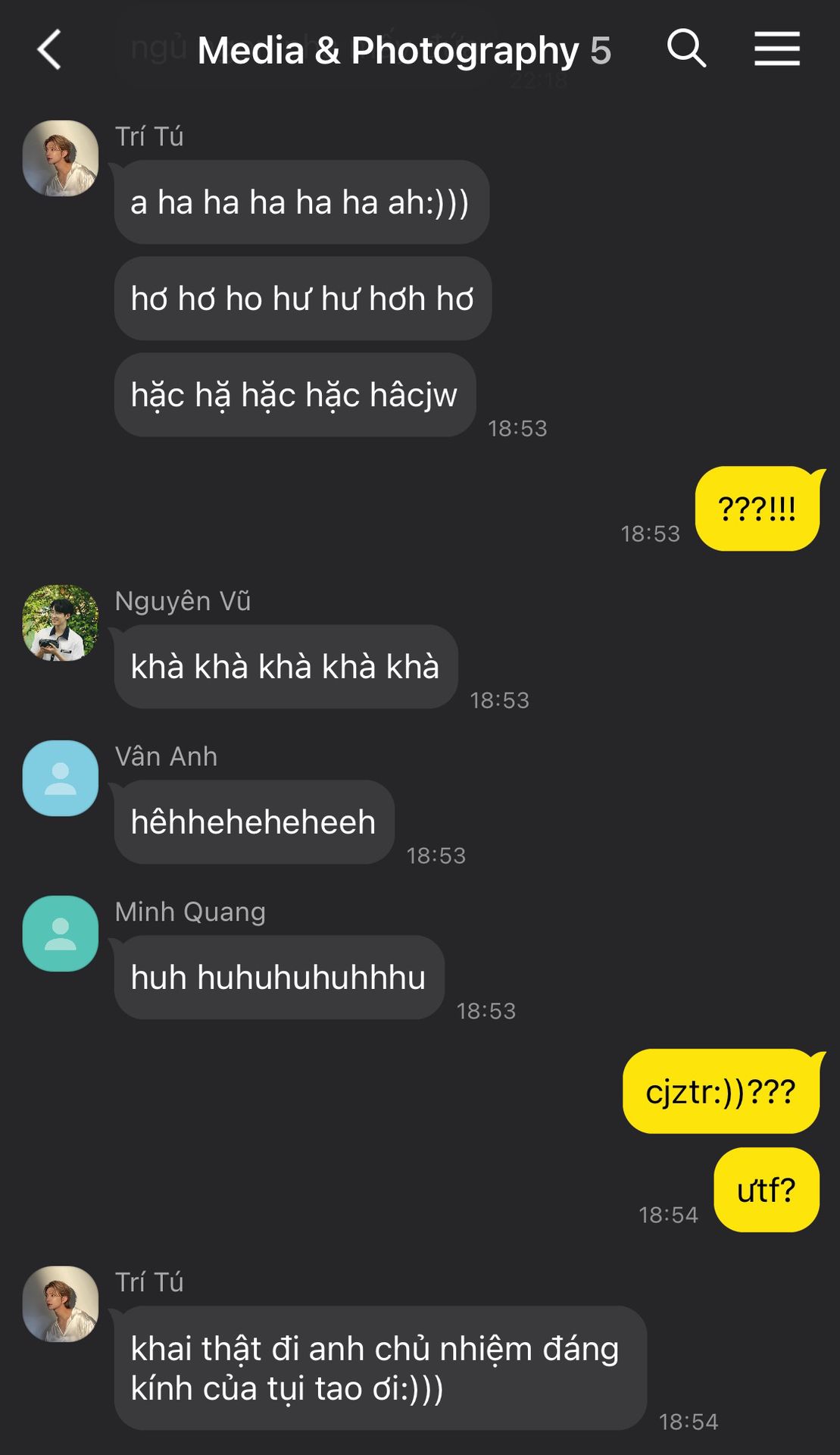Tap the Nguyên Vũ sender name

[183, 601]
